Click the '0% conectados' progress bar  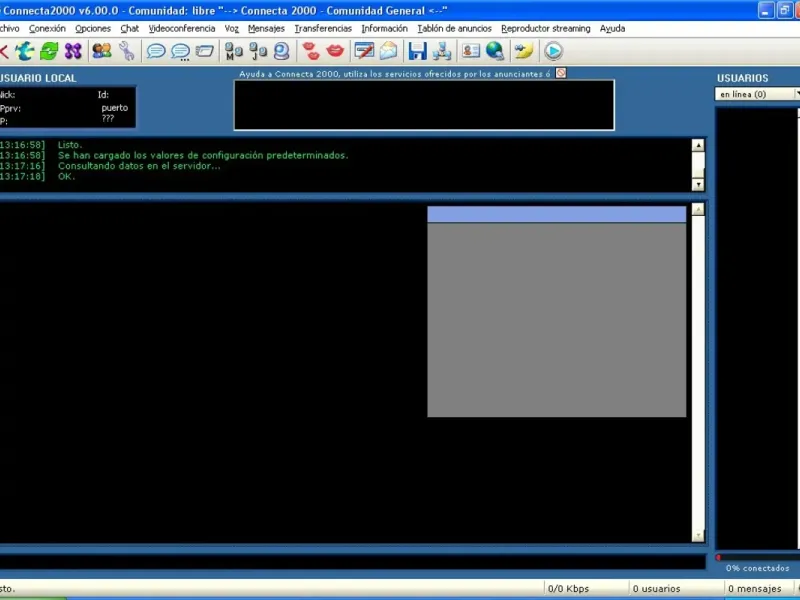758,558
